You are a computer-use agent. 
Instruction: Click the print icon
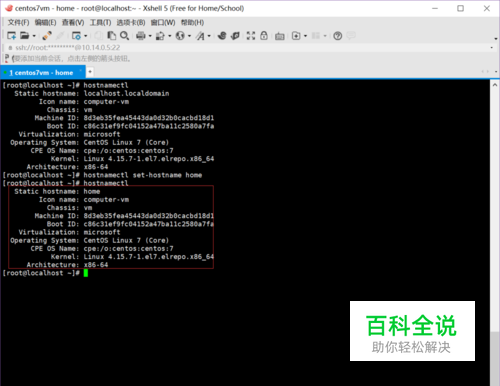click(x=141, y=35)
